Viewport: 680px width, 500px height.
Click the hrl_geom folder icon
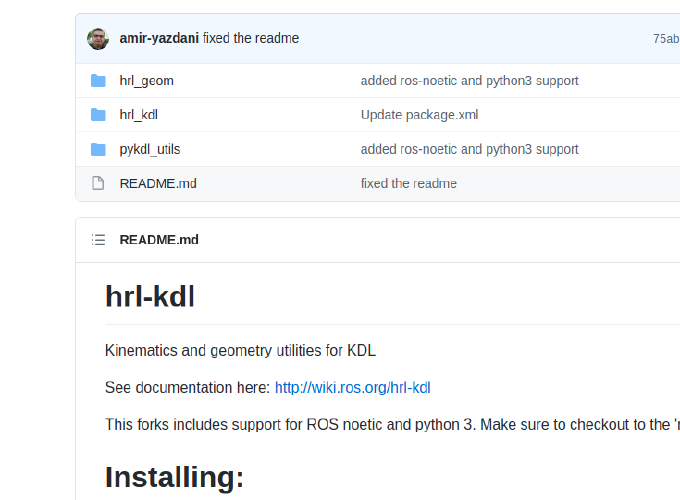98,81
